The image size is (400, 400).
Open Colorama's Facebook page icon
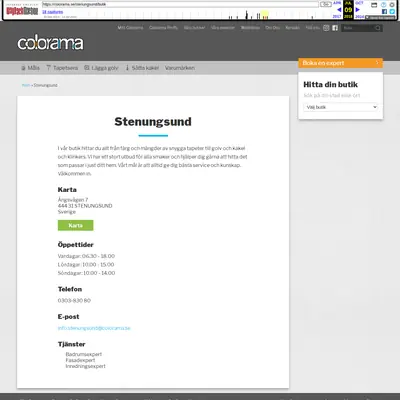pyautogui.click(x=335, y=28)
